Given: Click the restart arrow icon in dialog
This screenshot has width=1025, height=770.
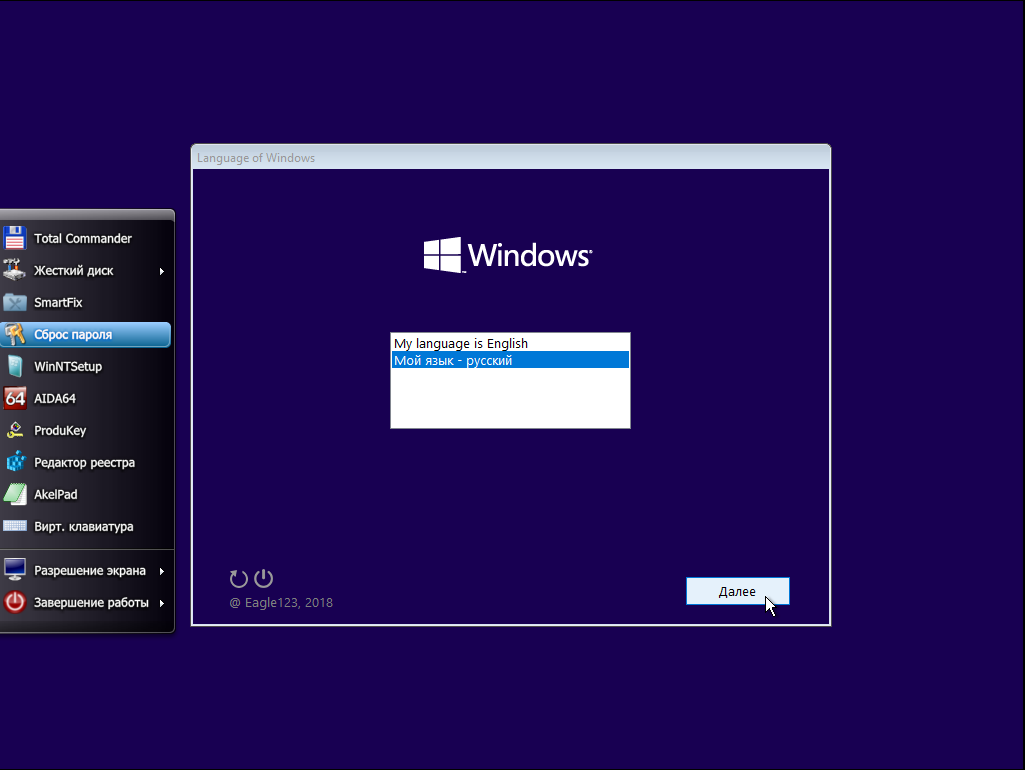Looking at the screenshot, I should coord(239,578).
